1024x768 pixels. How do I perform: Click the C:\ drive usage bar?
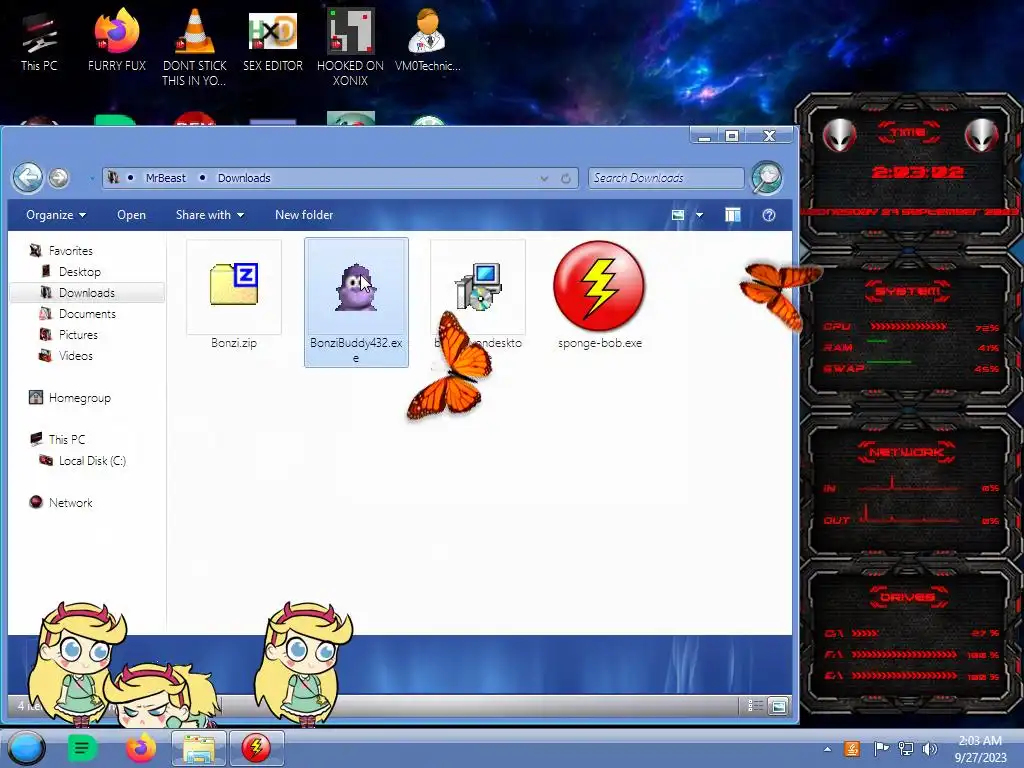tap(865, 633)
